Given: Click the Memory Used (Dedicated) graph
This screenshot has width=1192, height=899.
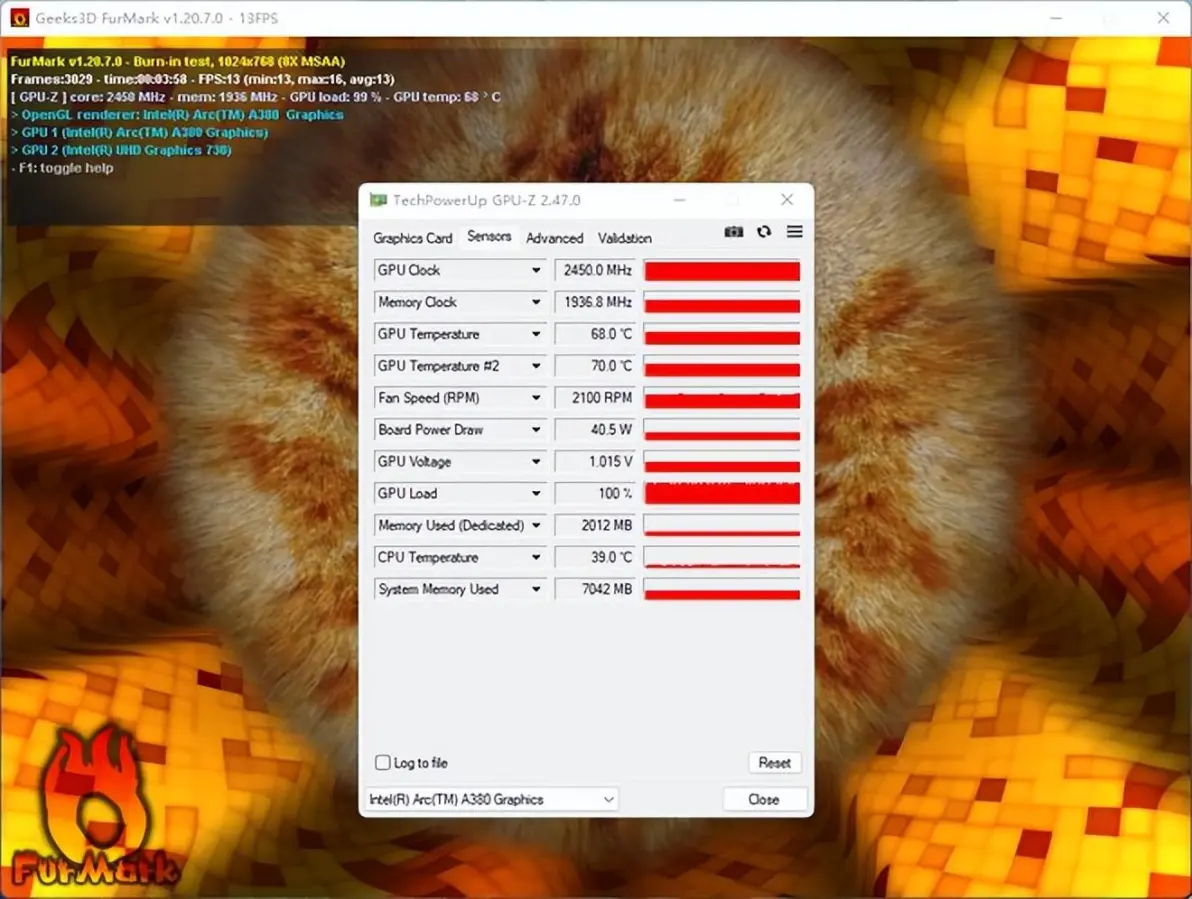Looking at the screenshot, I should tap(722, 526).
